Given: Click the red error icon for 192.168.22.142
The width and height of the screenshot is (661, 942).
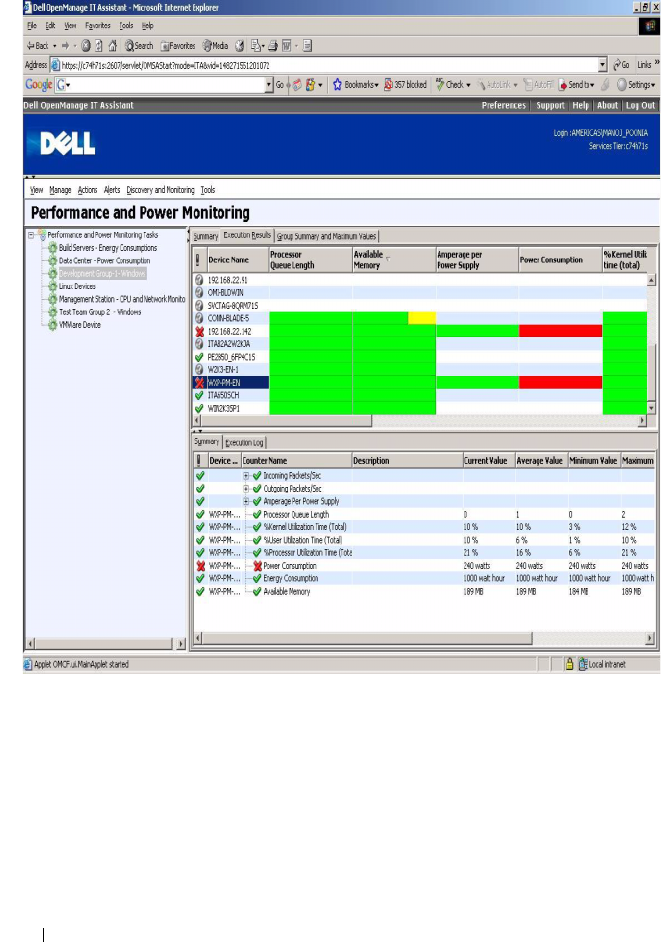Looking at the screenshot, I should (200, 332).
